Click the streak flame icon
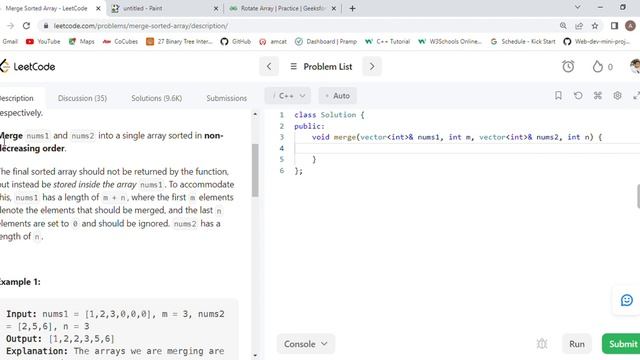 point(598,67)
